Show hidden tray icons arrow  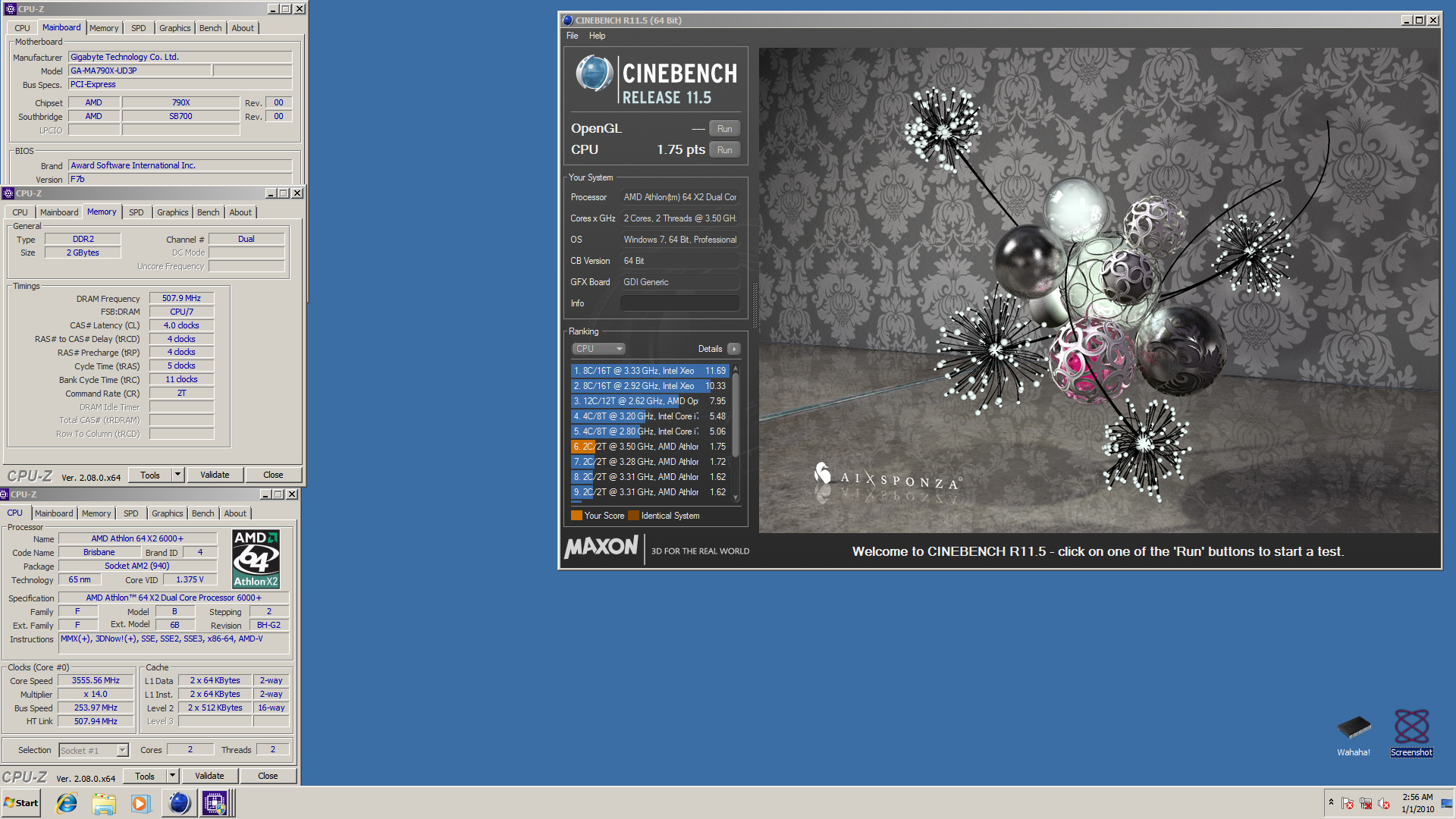1331,802
